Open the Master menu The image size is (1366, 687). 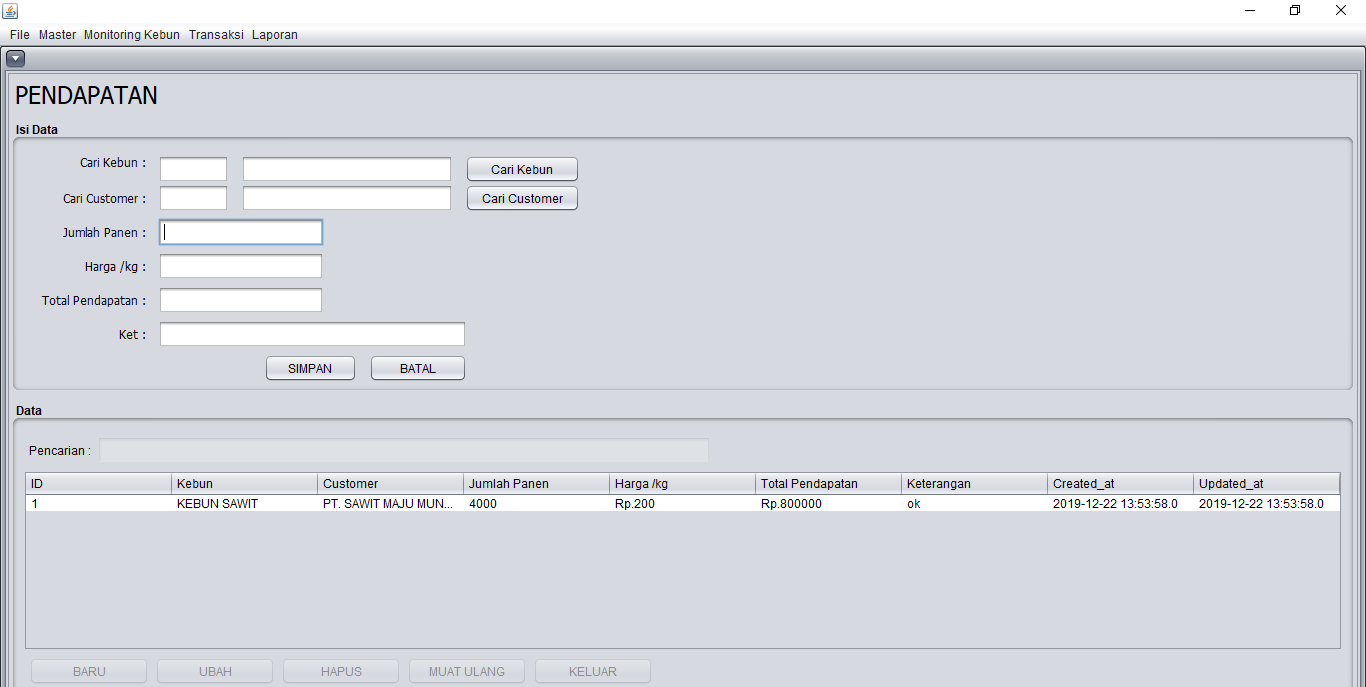click(57, 34)
